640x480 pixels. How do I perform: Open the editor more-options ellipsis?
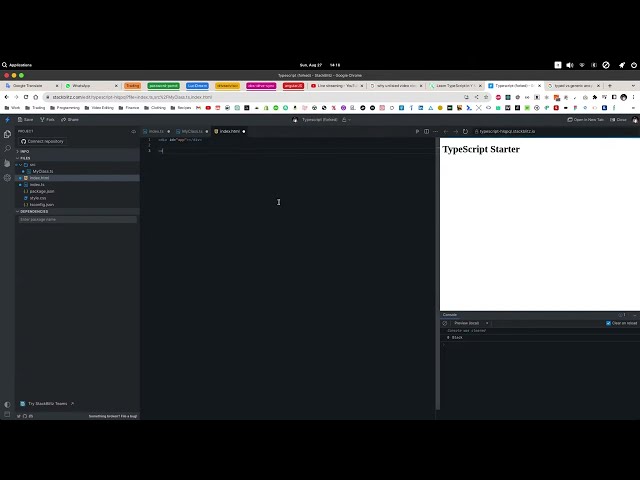(x=435, y=131)
